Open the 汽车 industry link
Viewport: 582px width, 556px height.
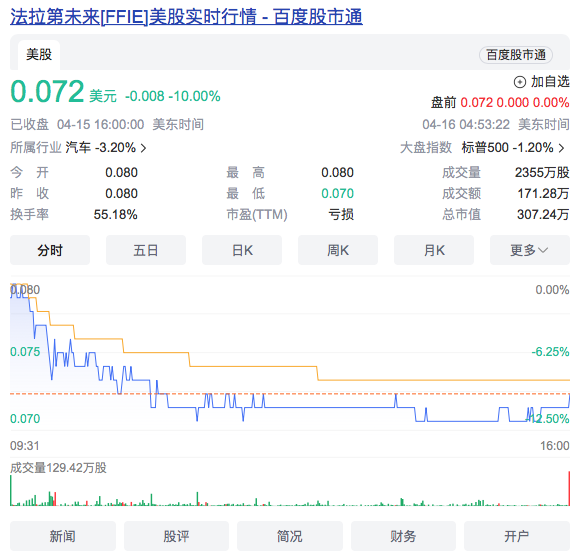pyautogui.click(x=78, y=148)
